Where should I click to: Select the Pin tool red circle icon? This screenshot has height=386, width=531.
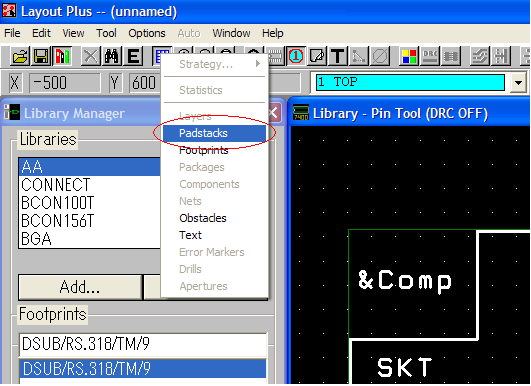click(x=296, y=56)
